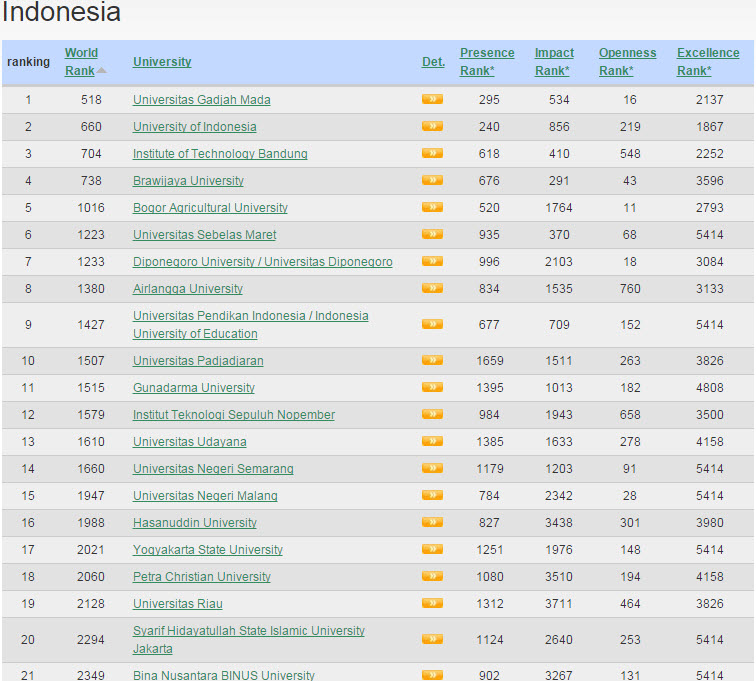Click details arrow for Diponegoro University
The width and height of the screenshot is (756, 681).
pyautogui.click(x=432, y=261)
